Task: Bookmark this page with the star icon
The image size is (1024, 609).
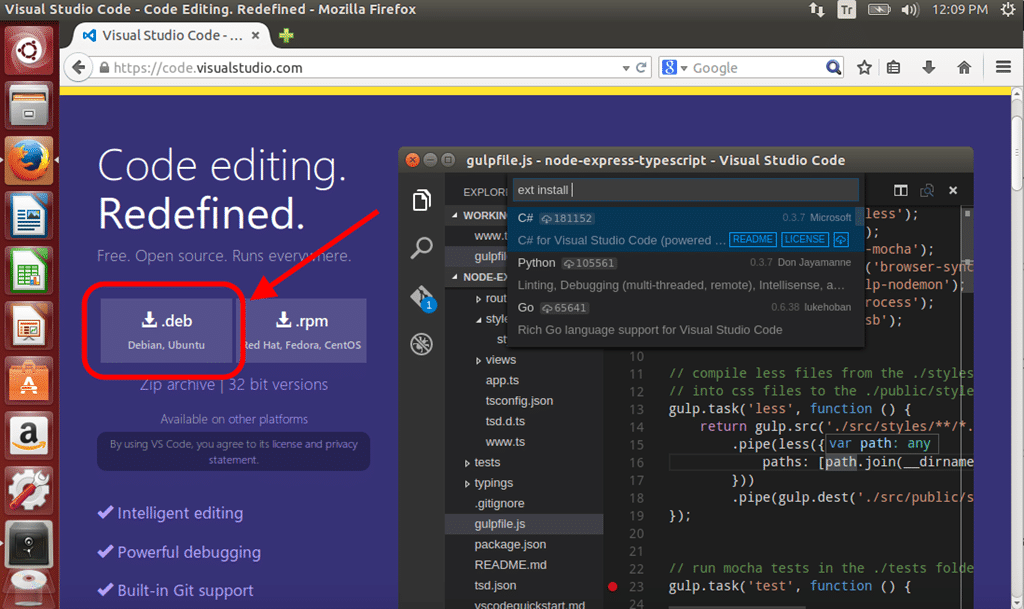Action: 864,67
